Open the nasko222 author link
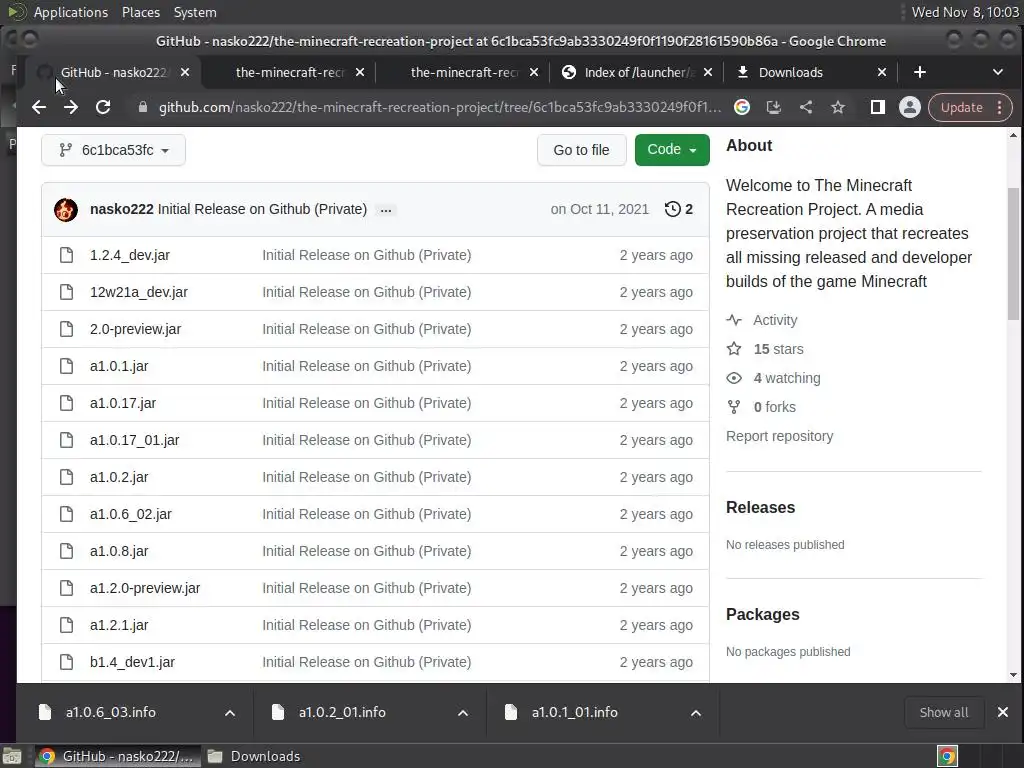Screen dimensions: 1024x768 point(121,209)
